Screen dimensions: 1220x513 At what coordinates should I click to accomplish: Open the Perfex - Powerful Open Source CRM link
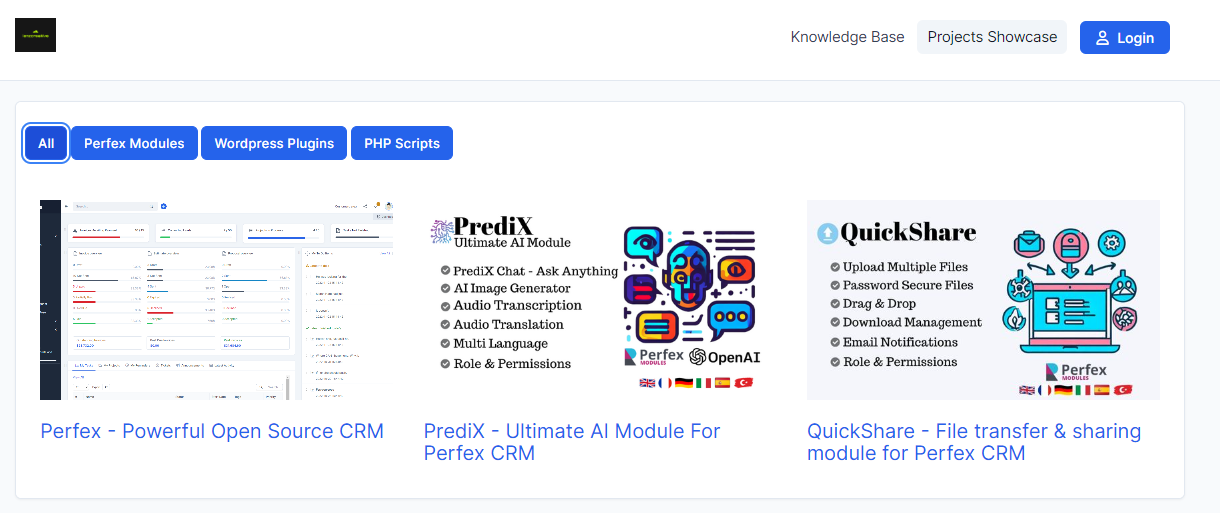coord(212,431)
